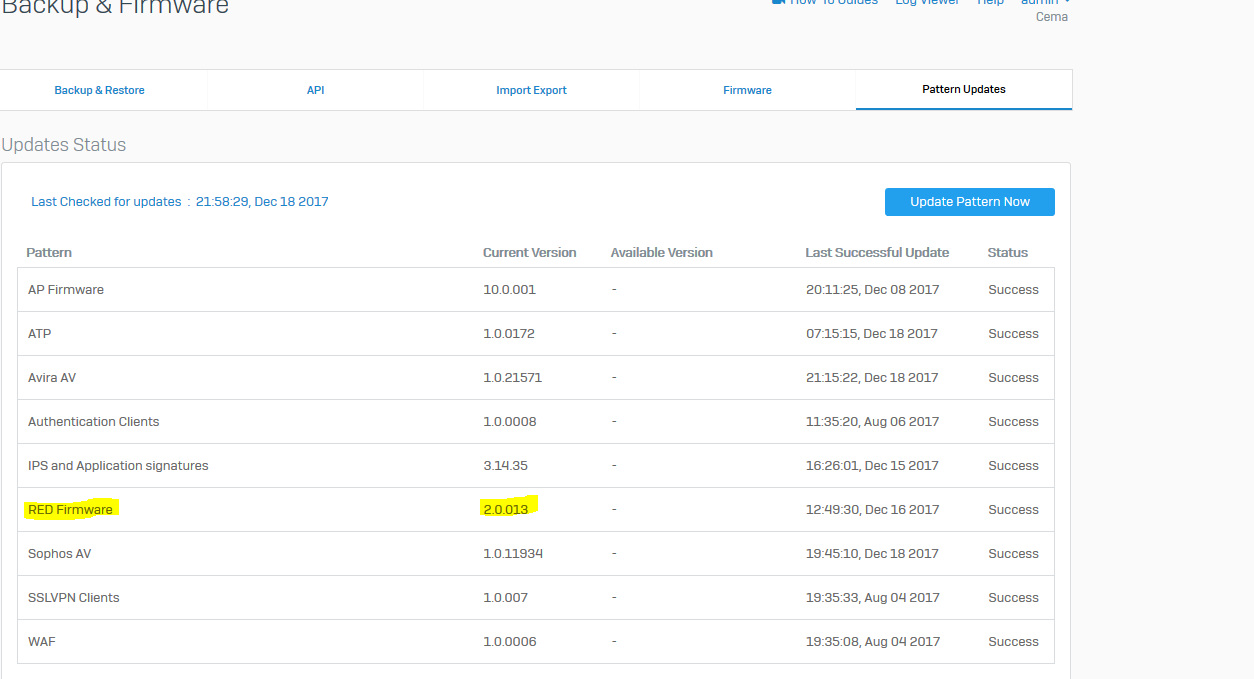Click Avira AV update time 21:15:22, Dec 18 2017

[x=872, y=378]
